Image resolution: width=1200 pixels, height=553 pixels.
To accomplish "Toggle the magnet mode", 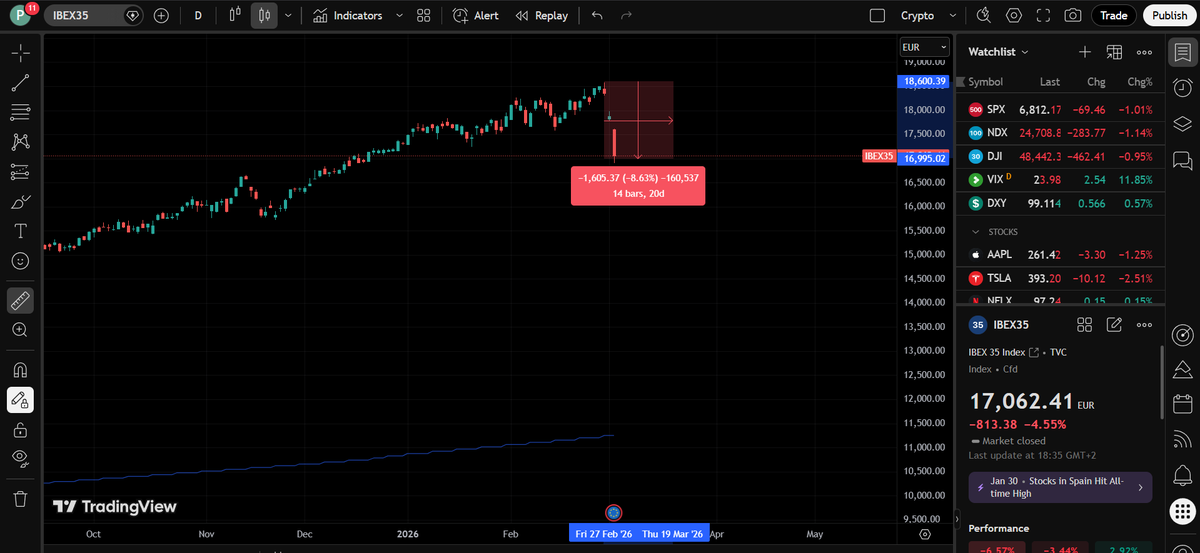I will point(20,370).
